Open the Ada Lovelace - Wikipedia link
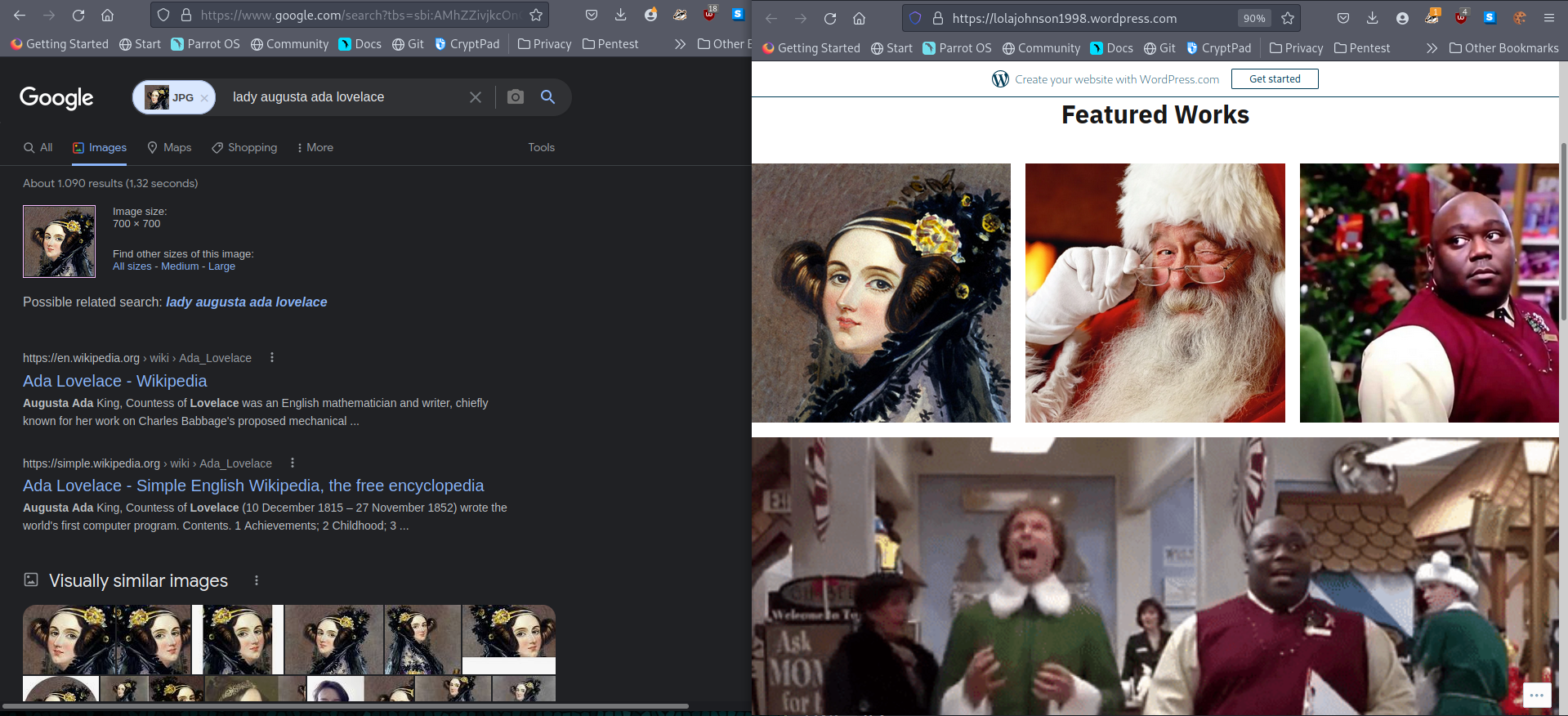 click(114, 381)
